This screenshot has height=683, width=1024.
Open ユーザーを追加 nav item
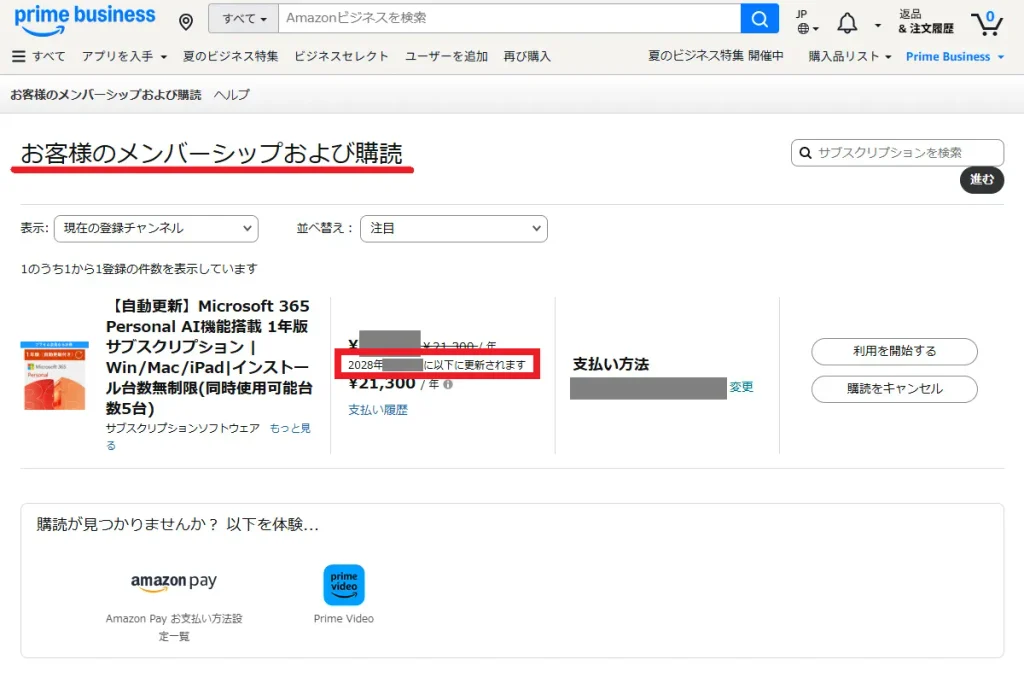click(446, 56)
